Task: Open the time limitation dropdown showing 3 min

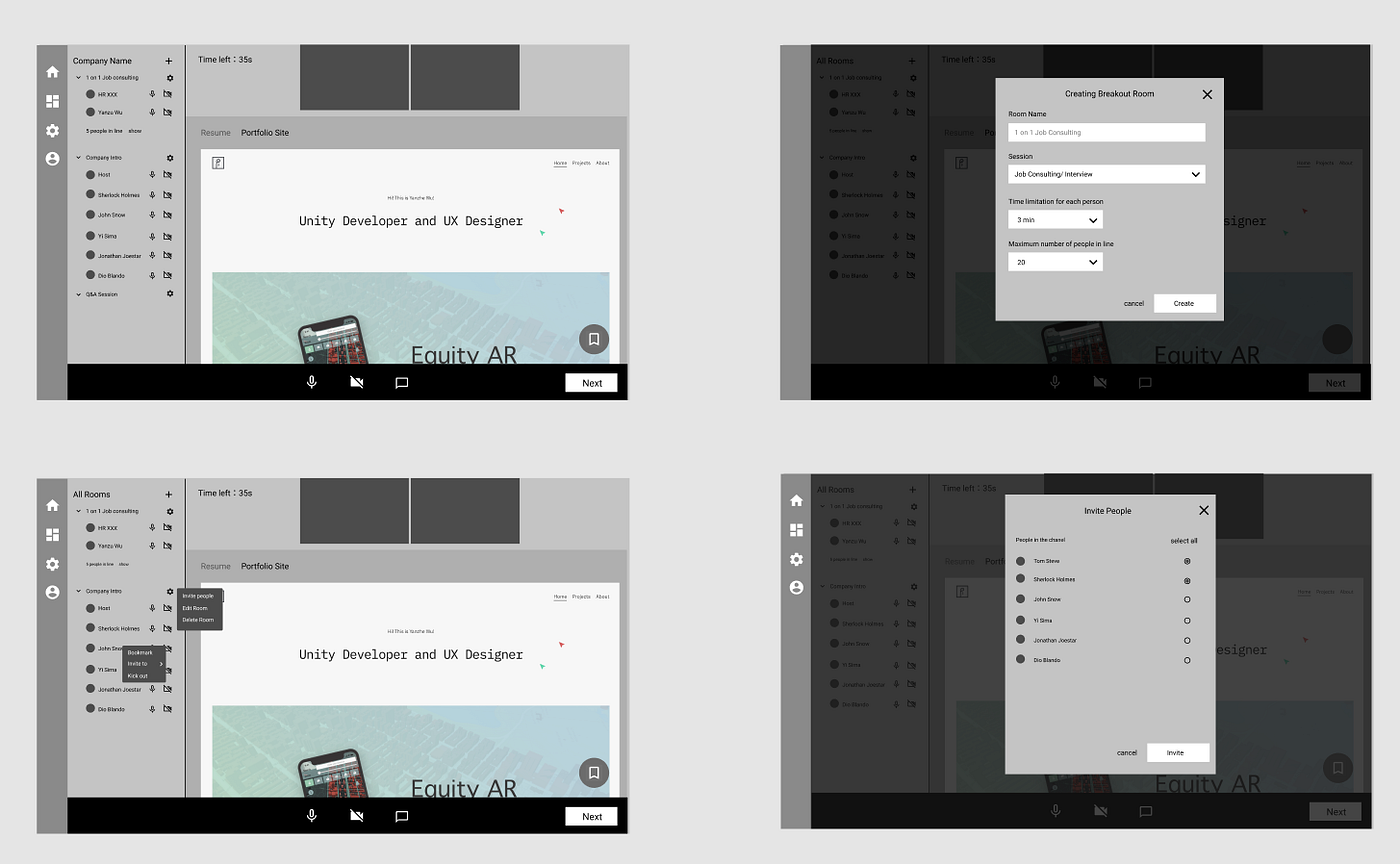Action: (x=1055, y=219)
